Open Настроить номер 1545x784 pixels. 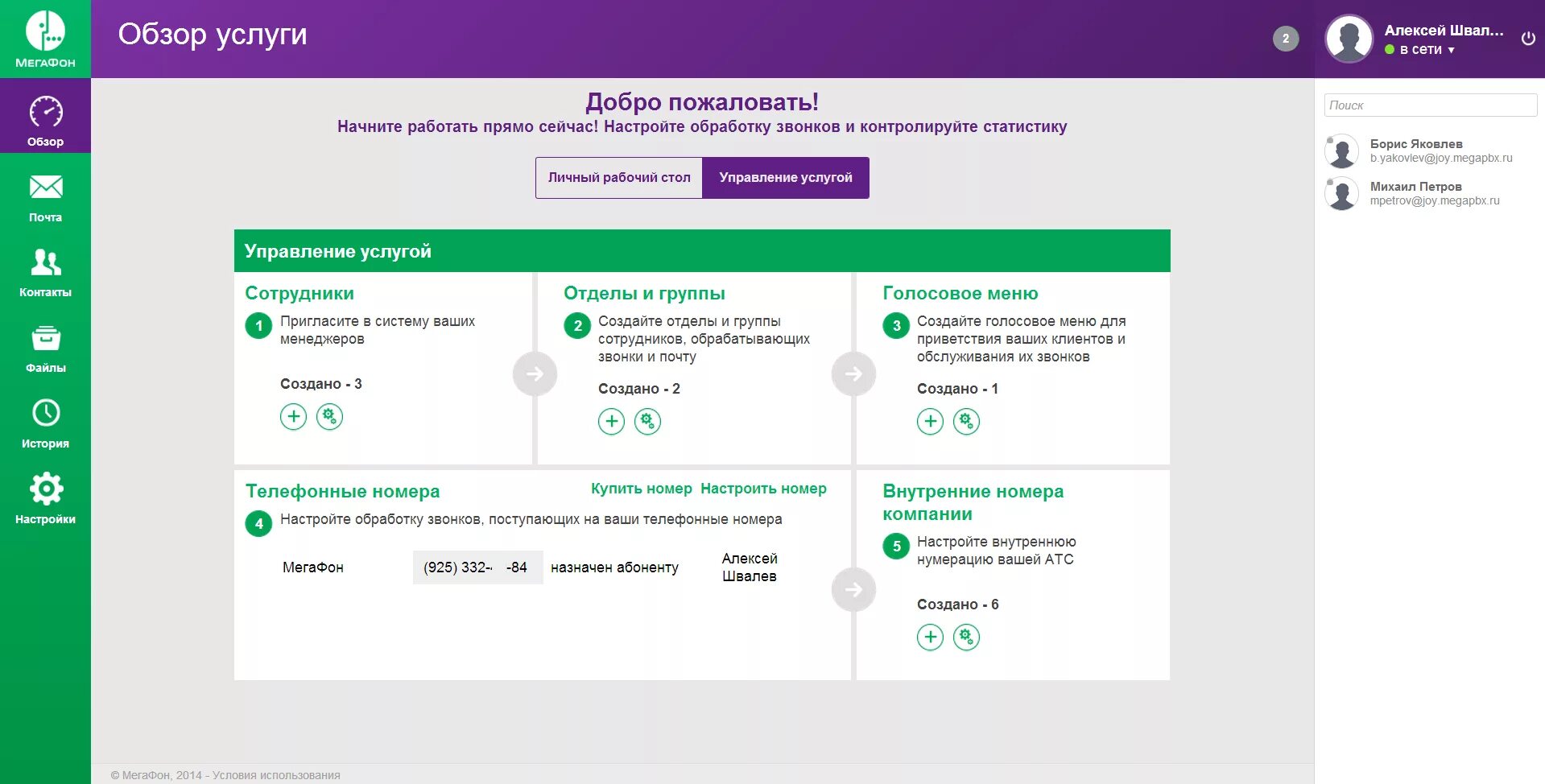(763, 488)
